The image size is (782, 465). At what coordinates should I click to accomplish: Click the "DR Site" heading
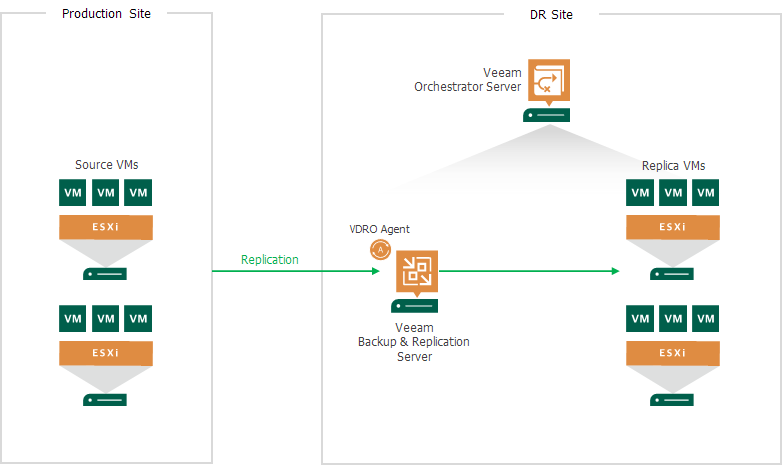[x=551, y=15]
